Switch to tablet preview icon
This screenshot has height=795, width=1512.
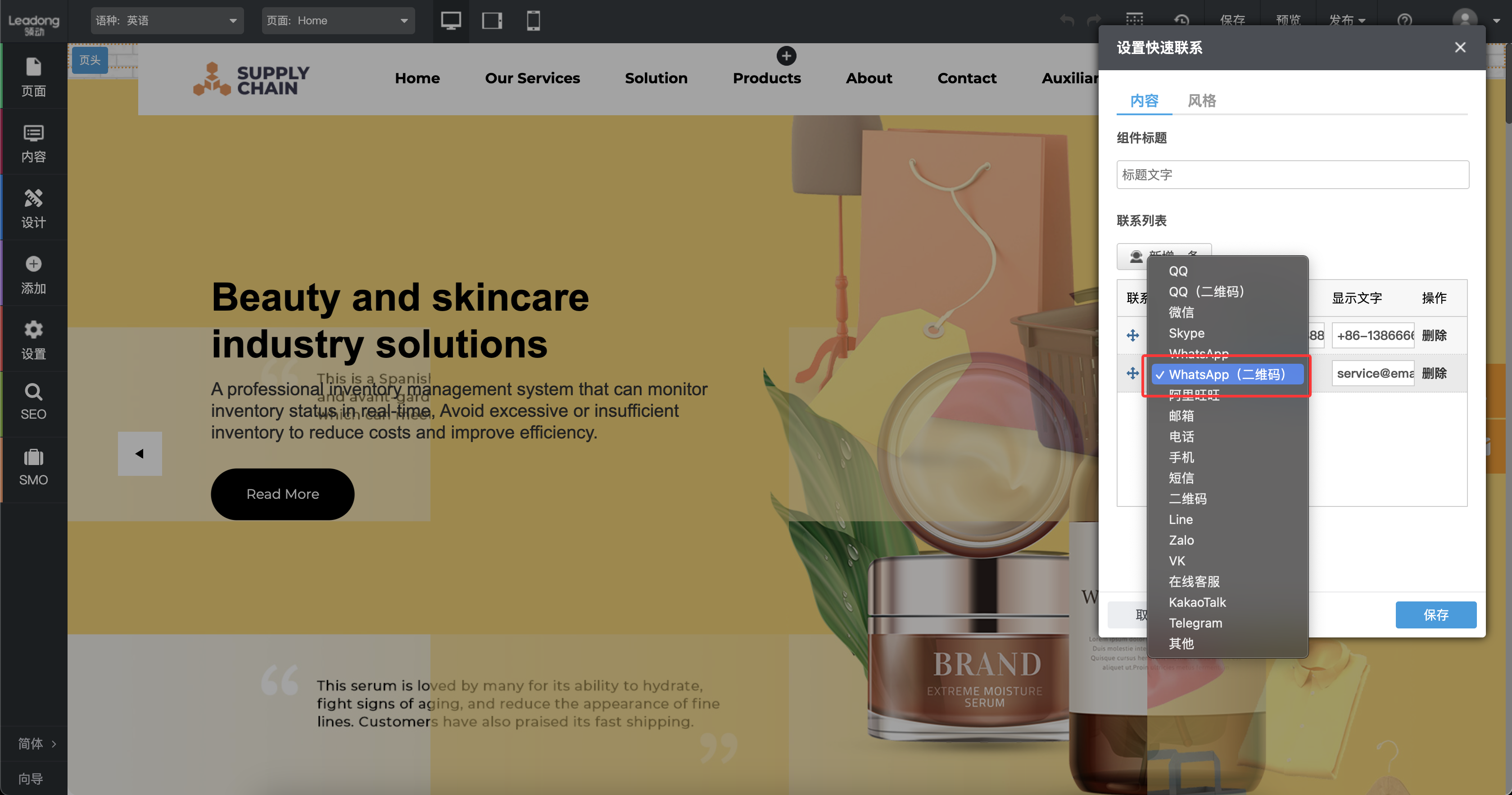point(492,21)
